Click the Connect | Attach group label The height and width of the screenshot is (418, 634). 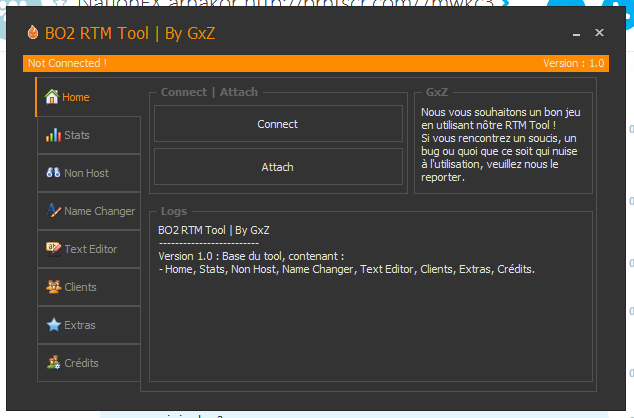tap(209, 92)
